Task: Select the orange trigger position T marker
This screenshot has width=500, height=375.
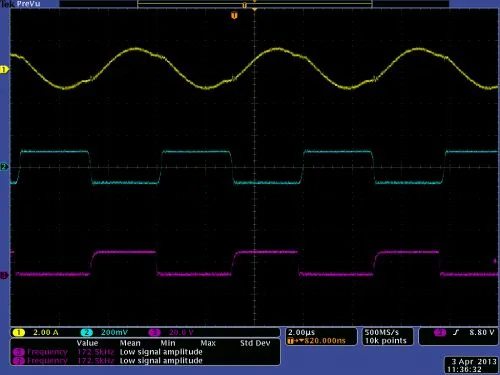Action: 234,15
